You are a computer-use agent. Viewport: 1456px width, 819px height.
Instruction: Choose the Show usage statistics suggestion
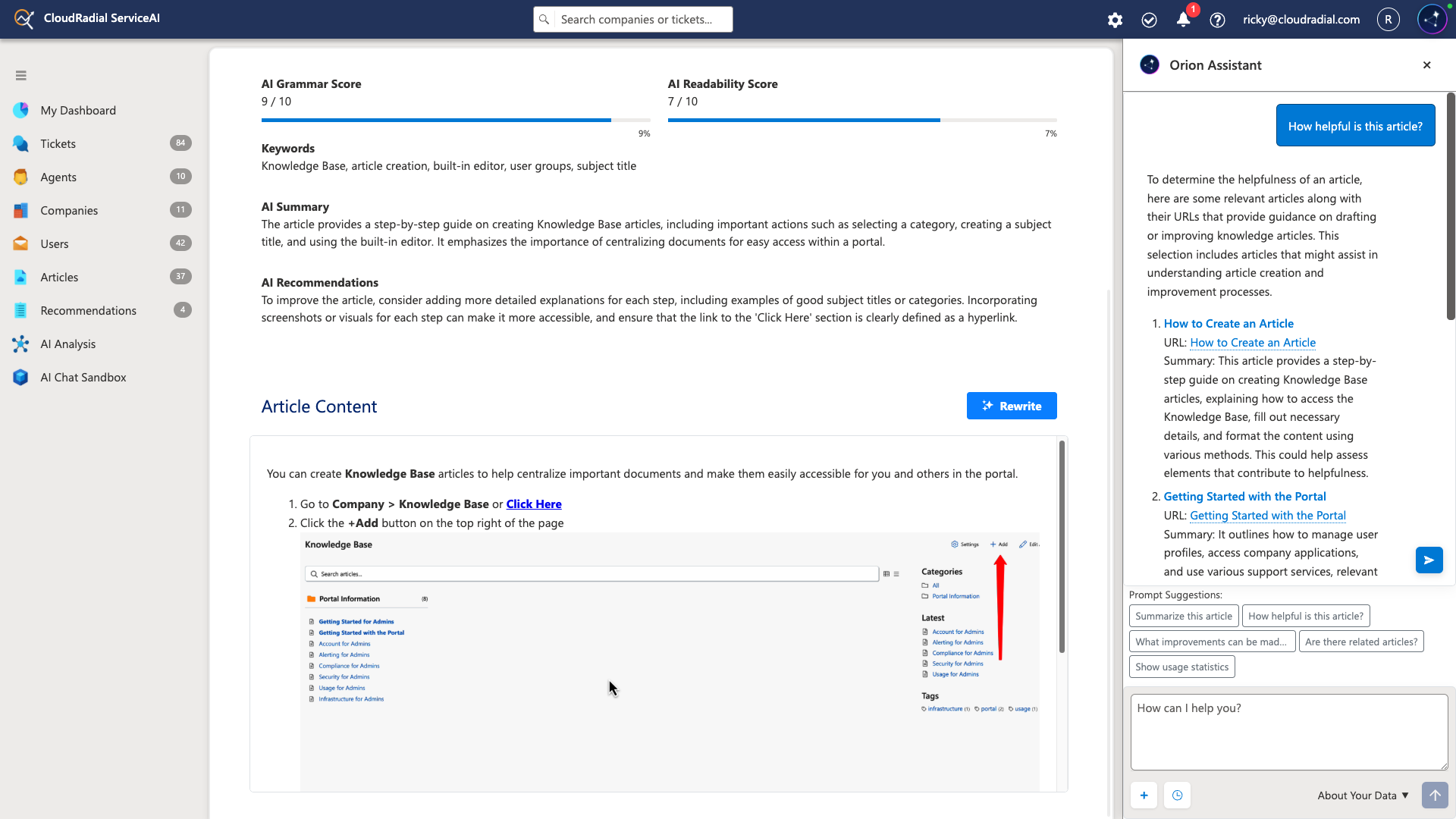click(x=1181, y=667)
